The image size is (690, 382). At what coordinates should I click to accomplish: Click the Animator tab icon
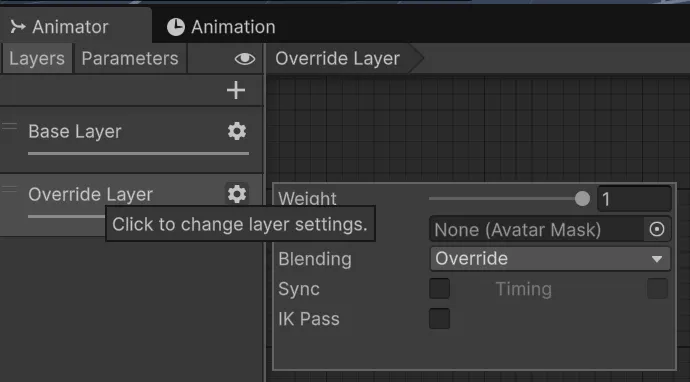pyautogui.click(x=18, y=26)
